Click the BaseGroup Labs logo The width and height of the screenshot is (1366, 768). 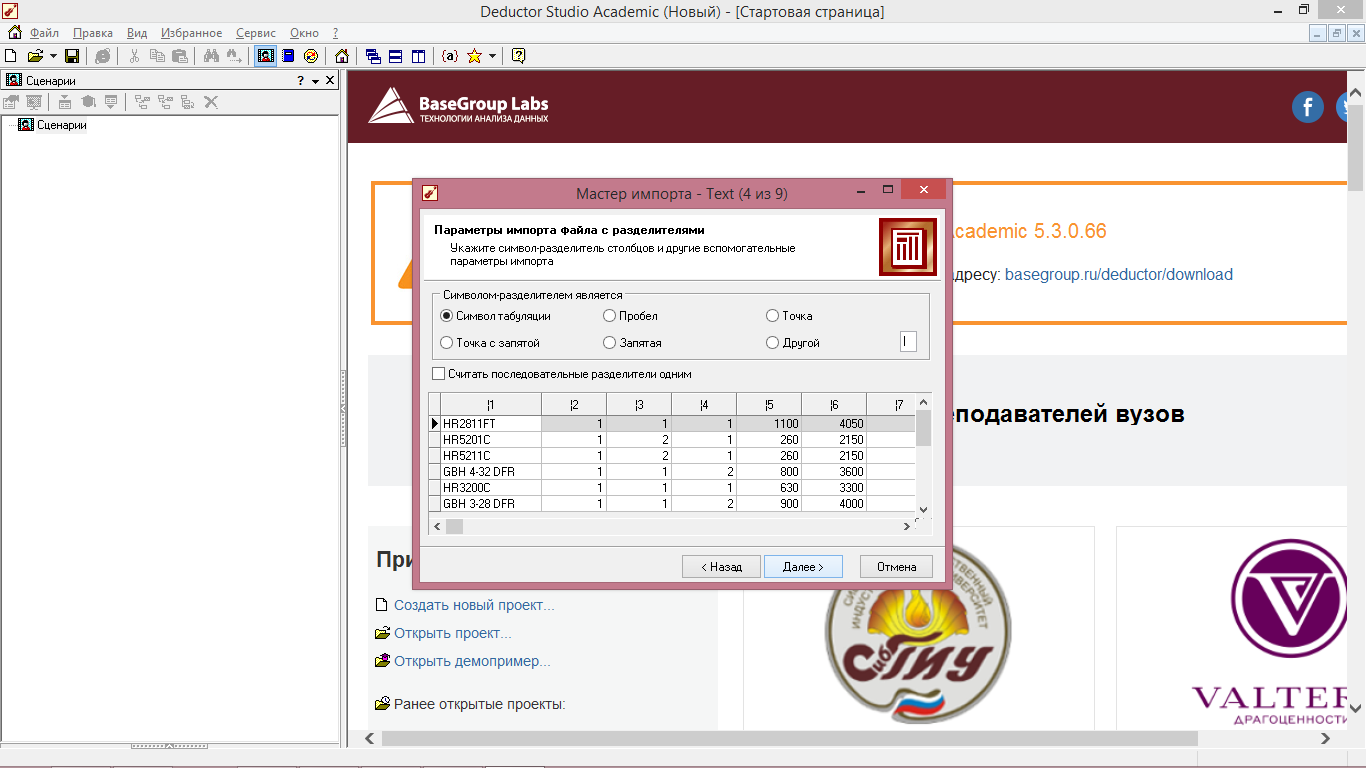pos(459,105)
